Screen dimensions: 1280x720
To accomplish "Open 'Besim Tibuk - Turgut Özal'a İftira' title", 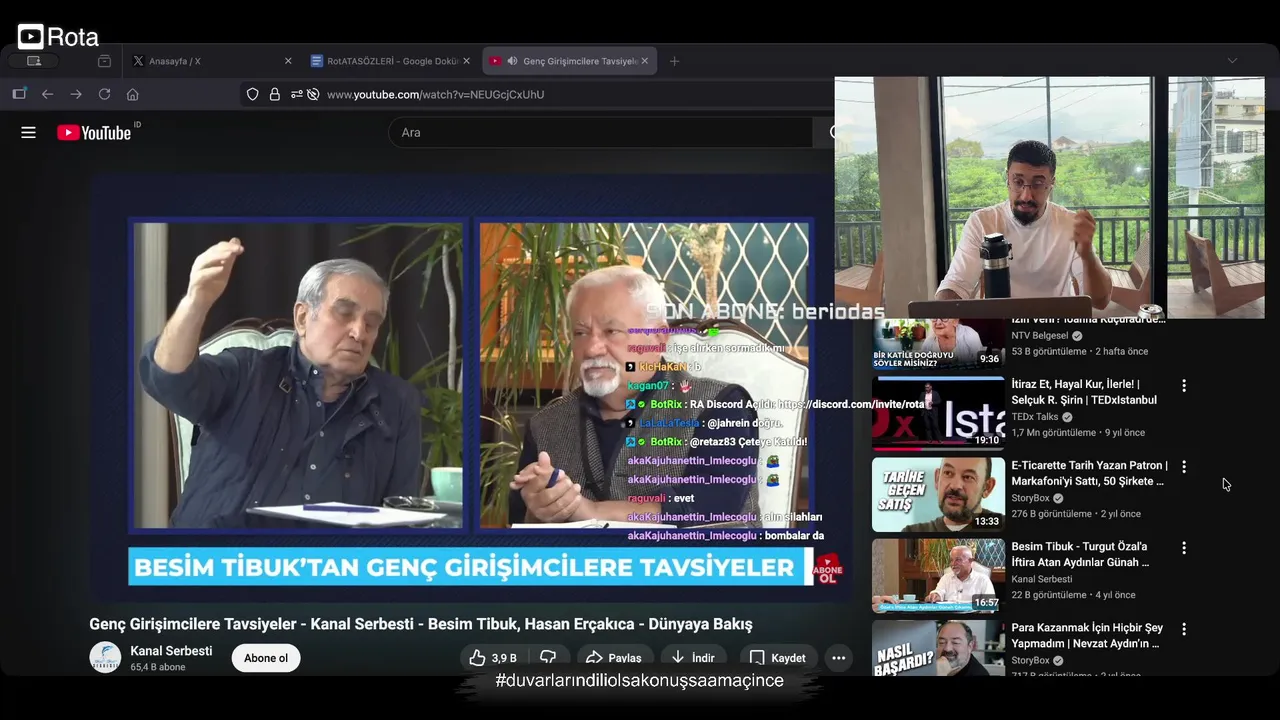I will point(1080,554).
